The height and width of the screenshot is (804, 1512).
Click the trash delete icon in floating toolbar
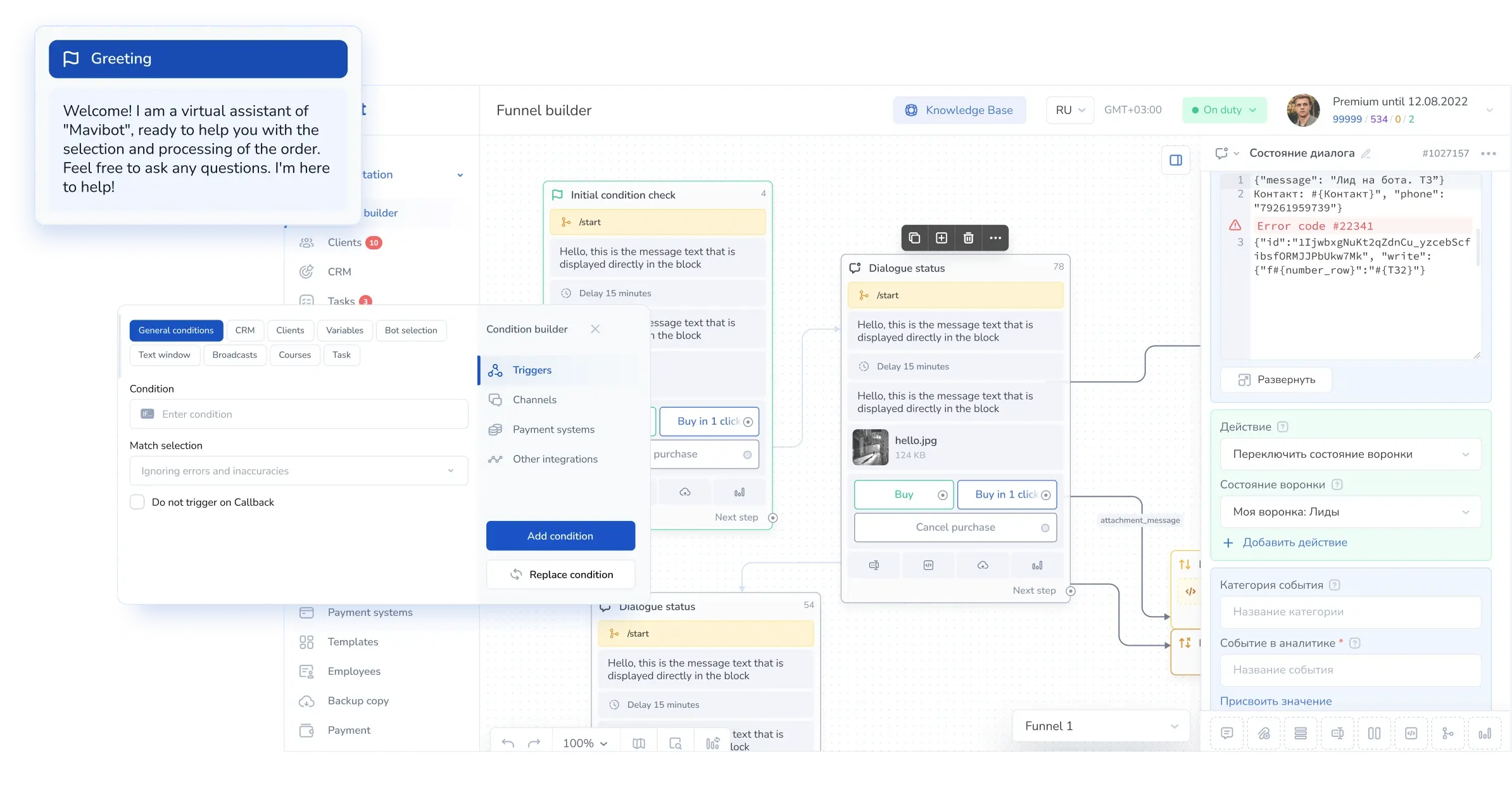coord(968,238)
